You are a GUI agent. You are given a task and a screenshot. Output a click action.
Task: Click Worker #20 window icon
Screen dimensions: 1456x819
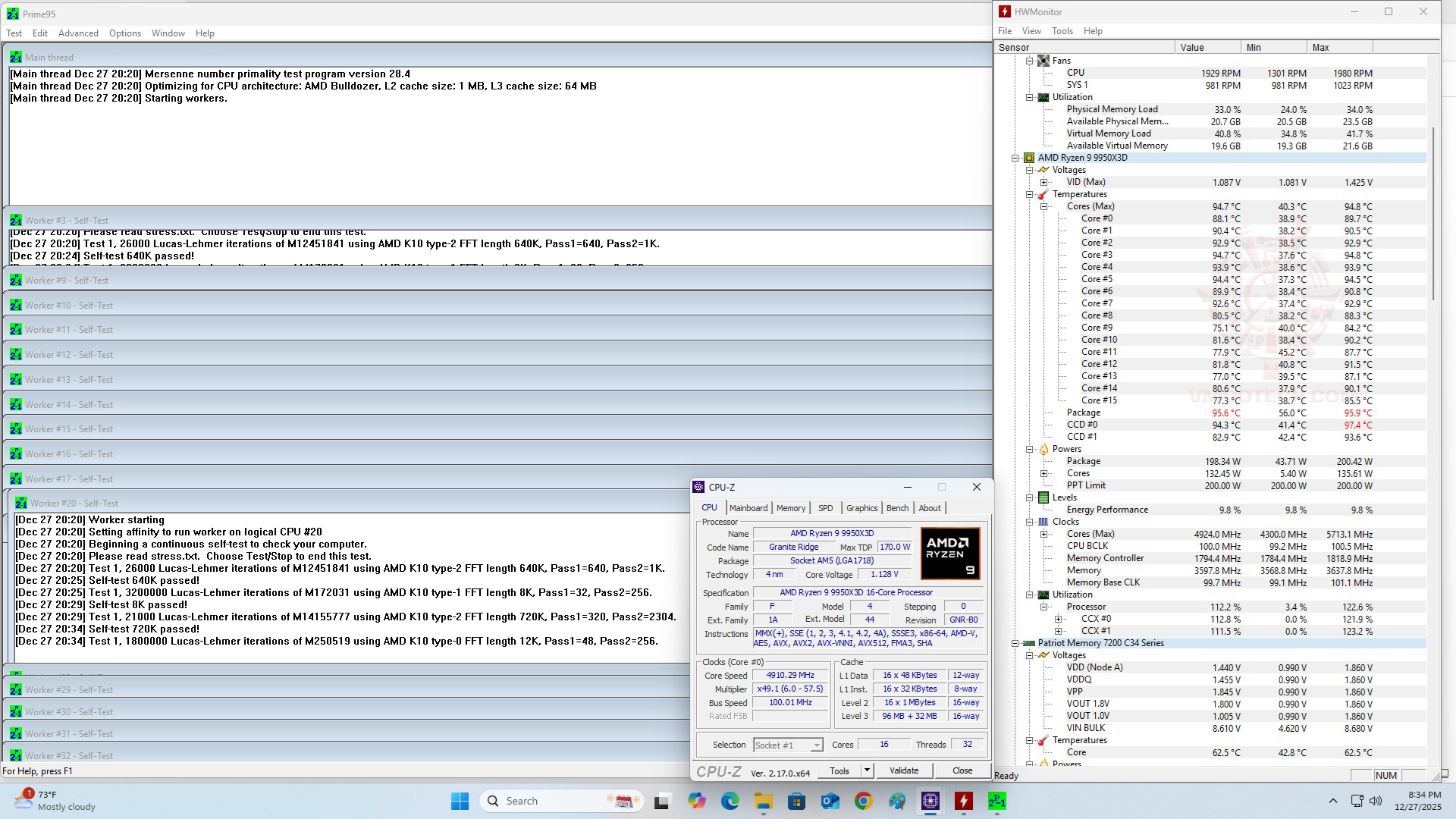pyautogui.click(x=21, y=504)
